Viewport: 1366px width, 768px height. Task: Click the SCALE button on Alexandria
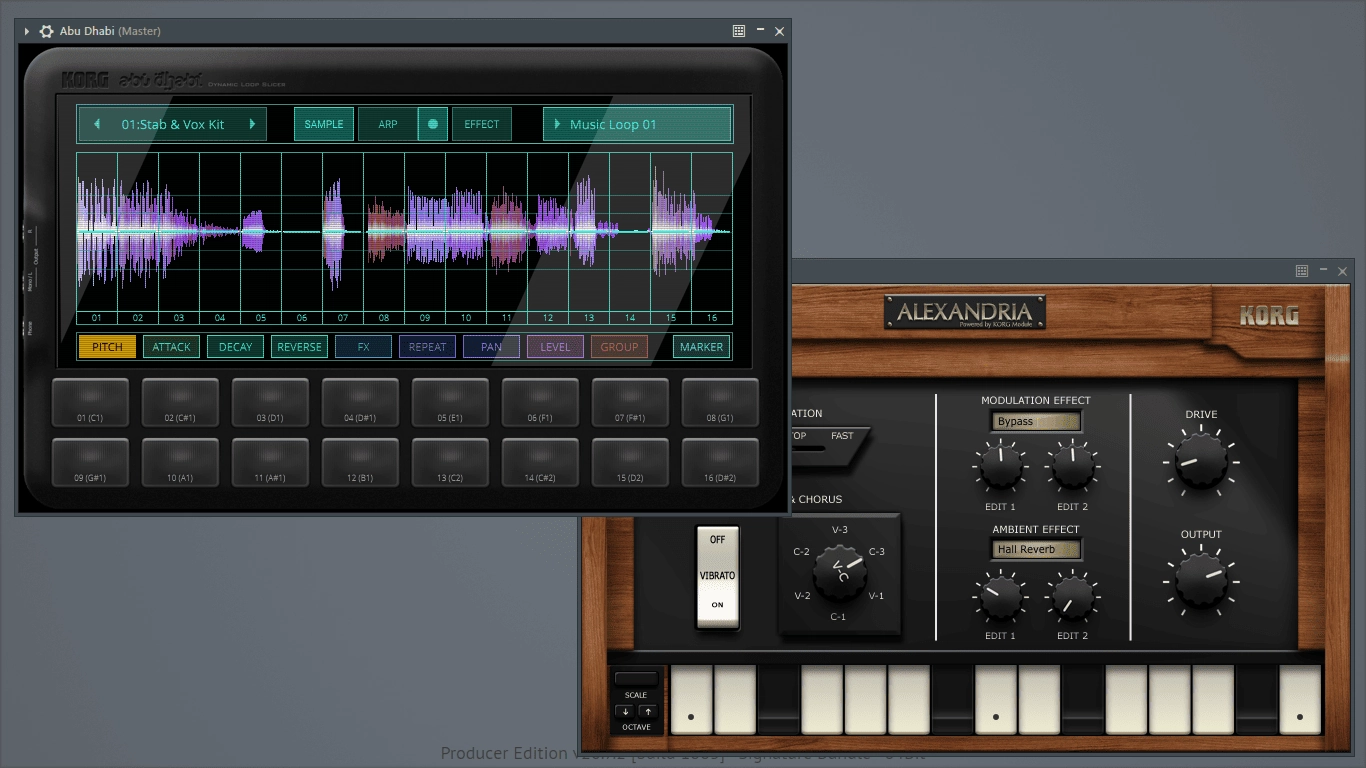click(x=636, y=678)
